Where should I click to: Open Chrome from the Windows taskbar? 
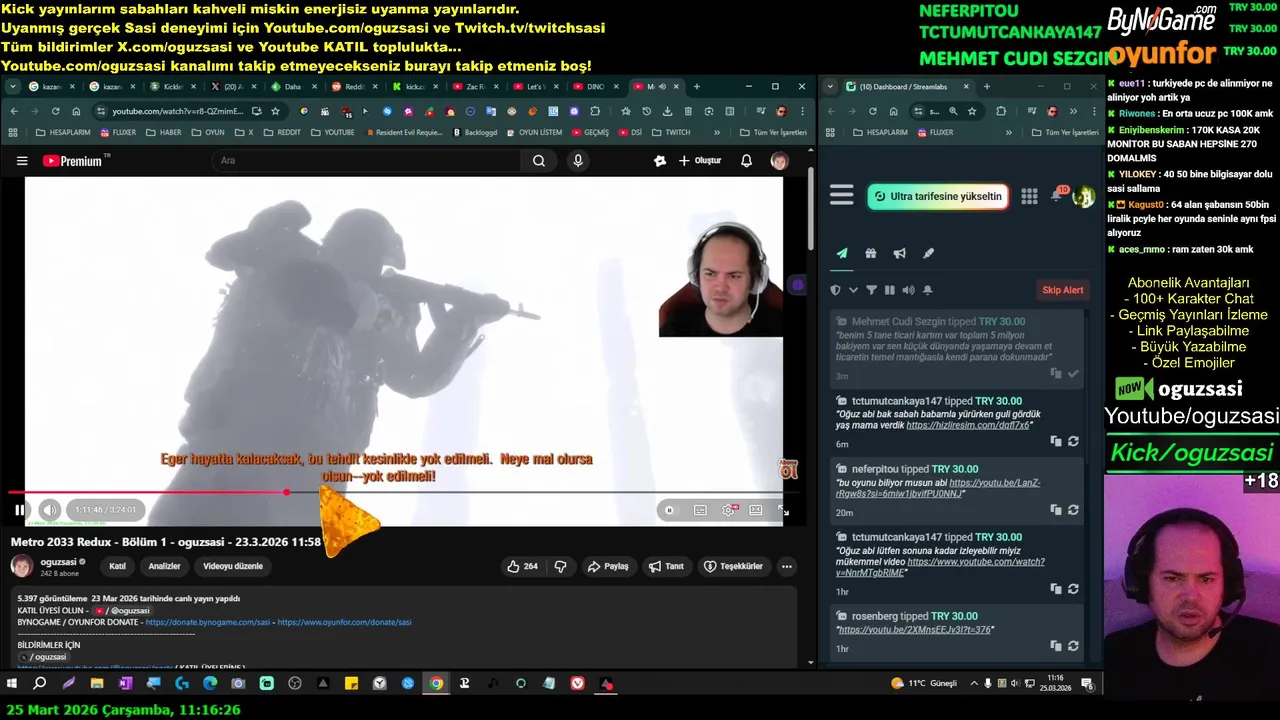tap(436, 684)
